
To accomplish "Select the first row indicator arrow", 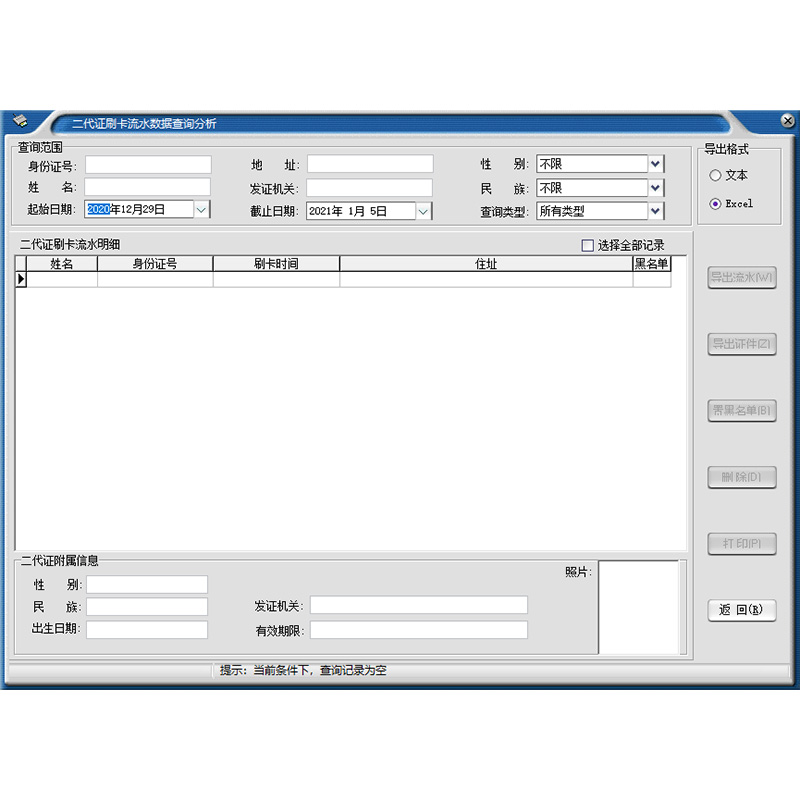I will click(21, 280).
